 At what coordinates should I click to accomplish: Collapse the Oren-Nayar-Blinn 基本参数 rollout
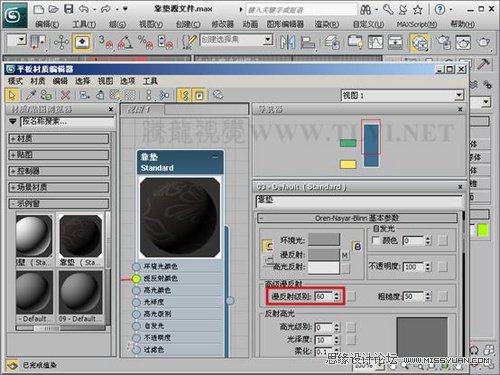coord(357,218)
